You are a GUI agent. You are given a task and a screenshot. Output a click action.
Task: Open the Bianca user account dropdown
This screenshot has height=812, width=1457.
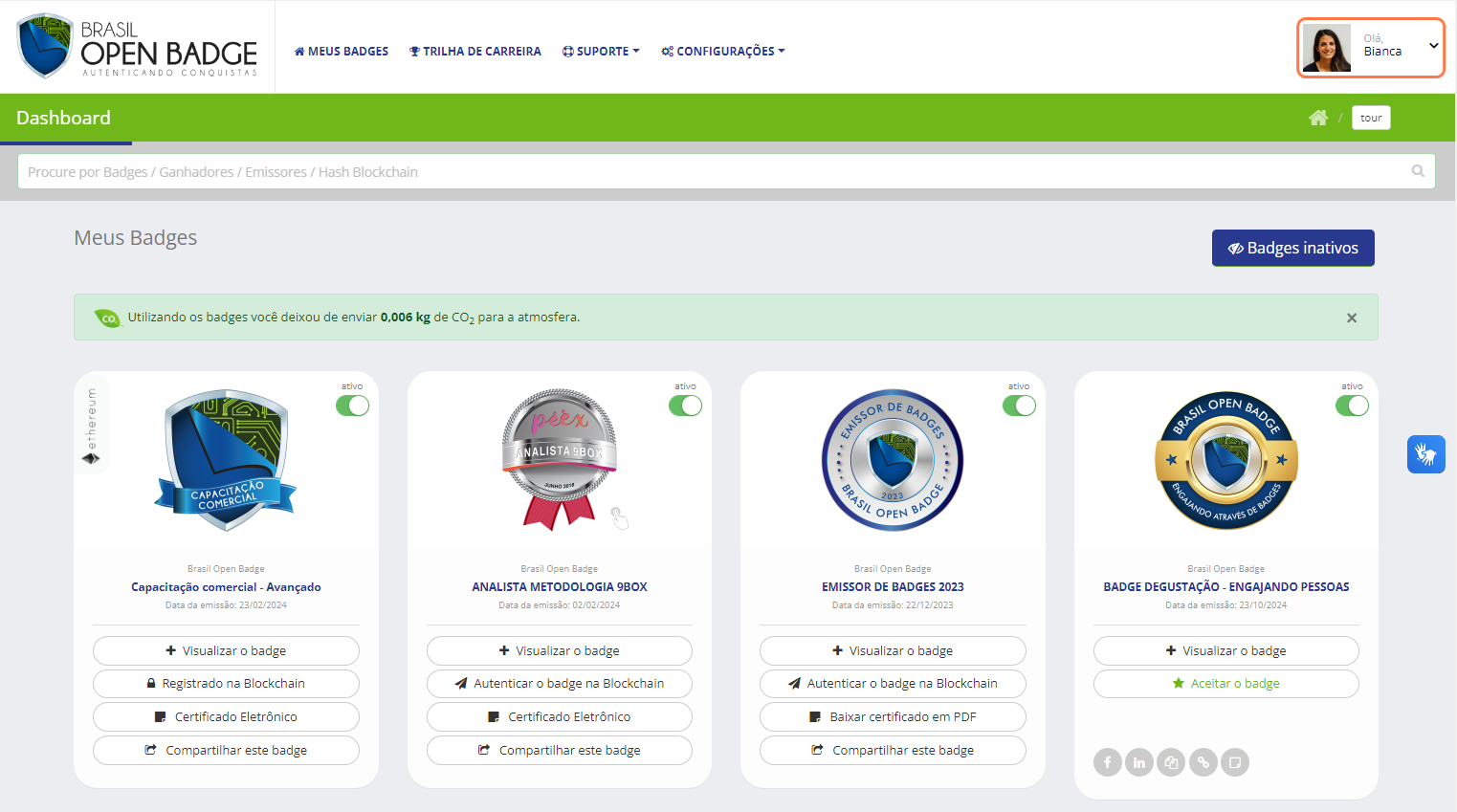pos(1371,48)
